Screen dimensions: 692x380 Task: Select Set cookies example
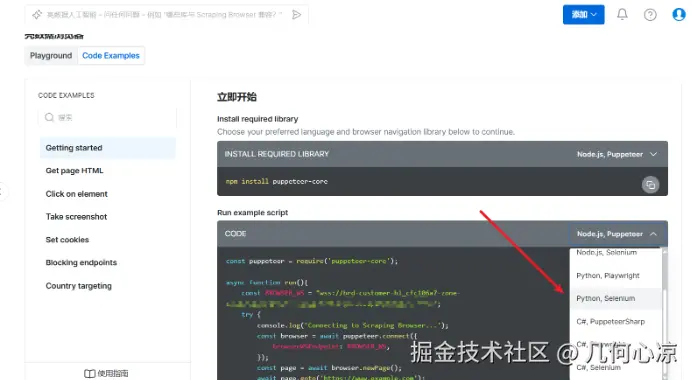tap(67, 240)
